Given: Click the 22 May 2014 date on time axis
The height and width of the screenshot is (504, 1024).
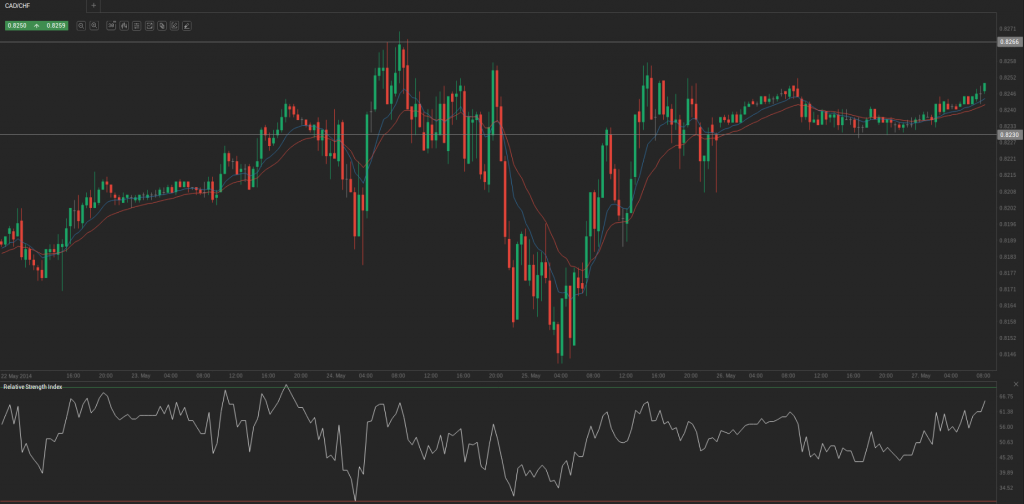Looking at the screenshot, I should (17, 375).
